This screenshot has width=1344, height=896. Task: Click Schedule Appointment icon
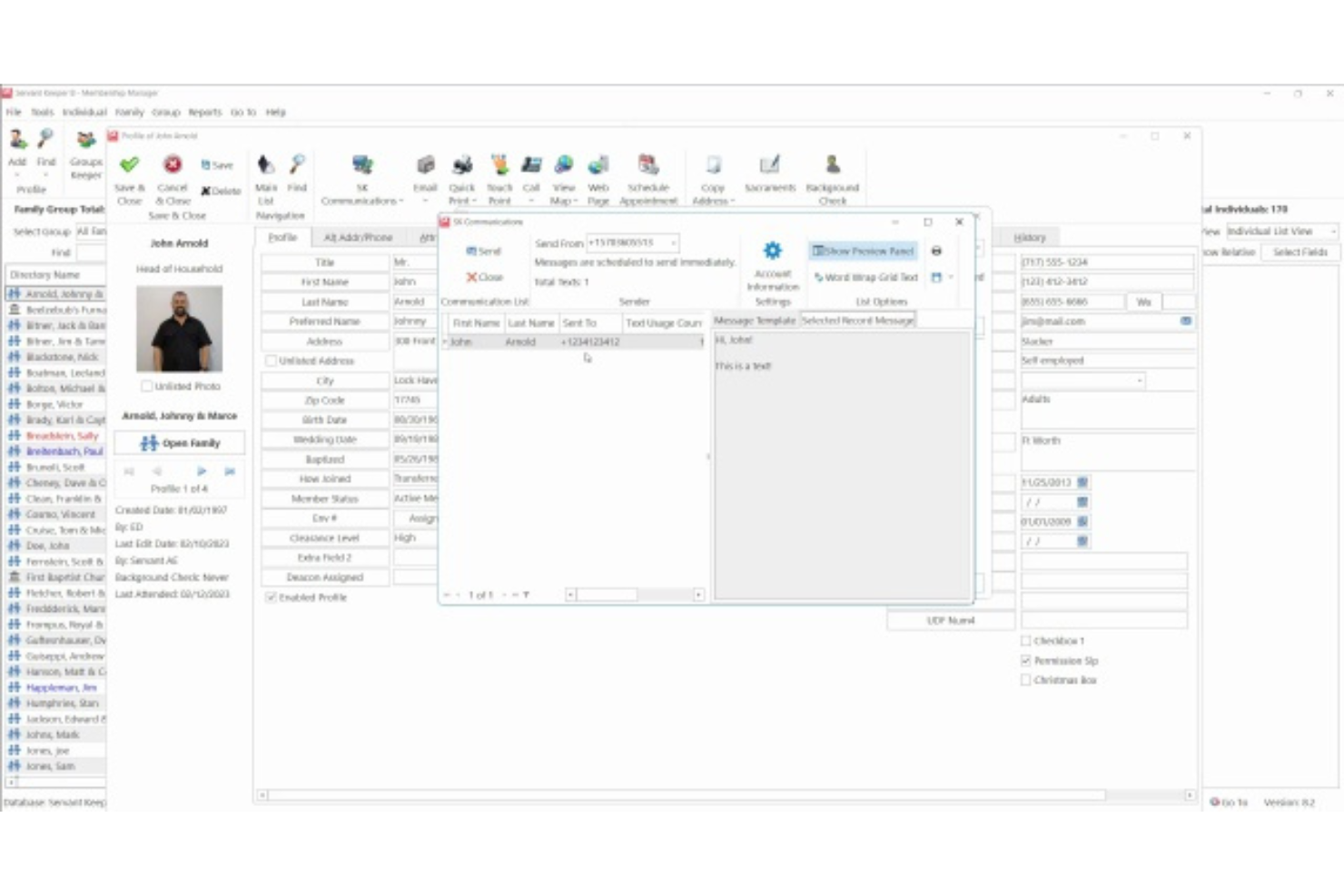(x=648, y=164)
